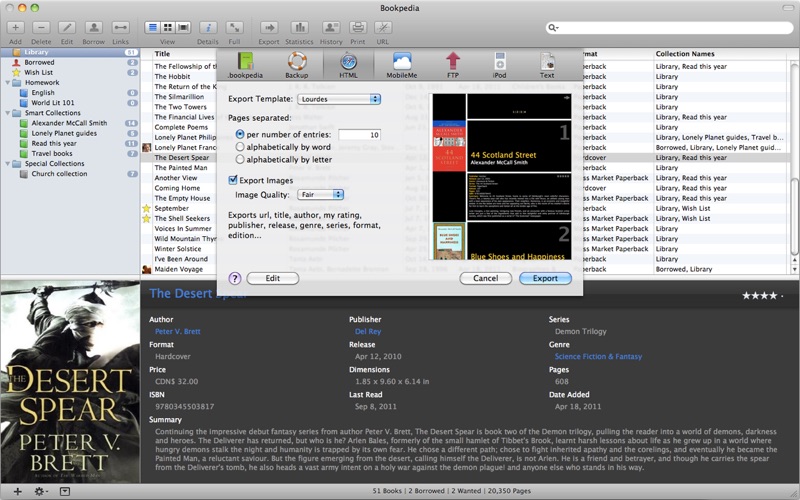The image size is (800, 500).
Task: Click the Cancel button
Action: tap(485, 278)
